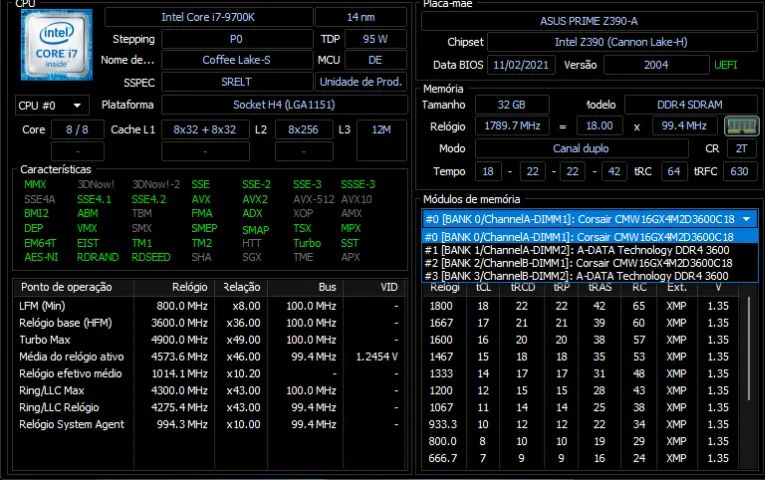This screenshot has height=480, width=765.
Task: Click the Coffee Lake-S codename field
Action: pos(237,60)
